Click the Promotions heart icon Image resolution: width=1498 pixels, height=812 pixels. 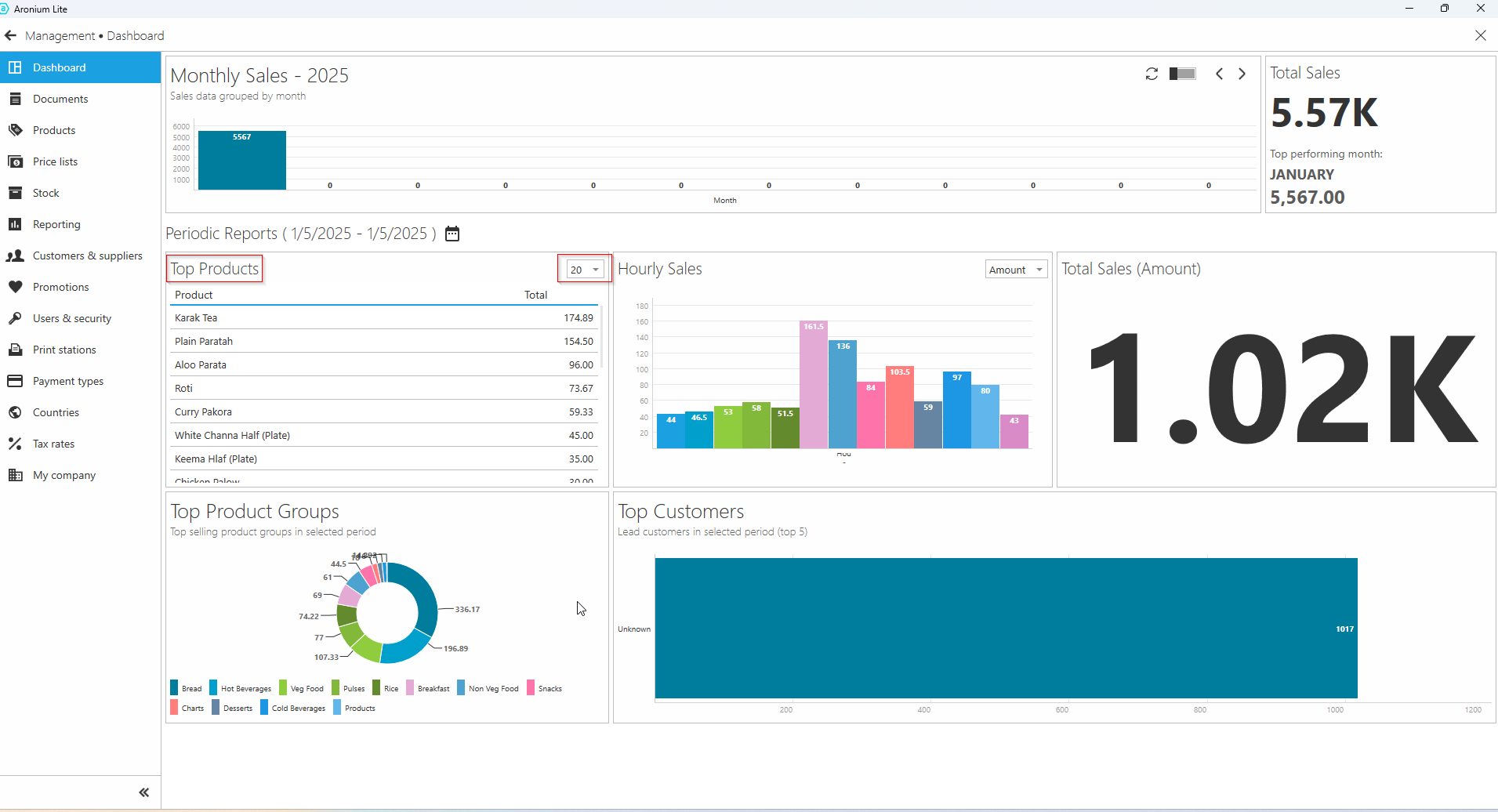click(x=15, y=287)
